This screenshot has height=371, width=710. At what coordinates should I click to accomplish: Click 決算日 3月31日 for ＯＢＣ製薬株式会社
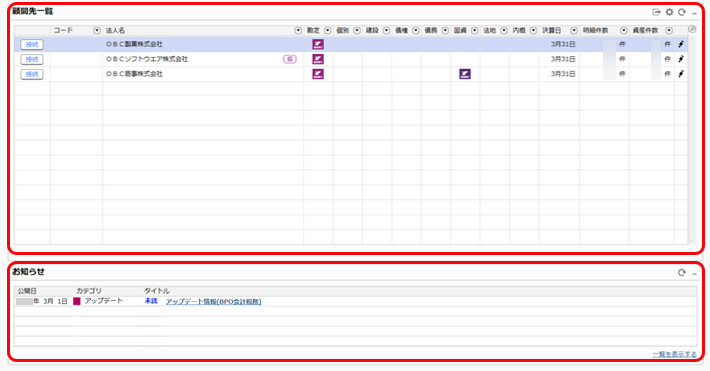(563, 44)
